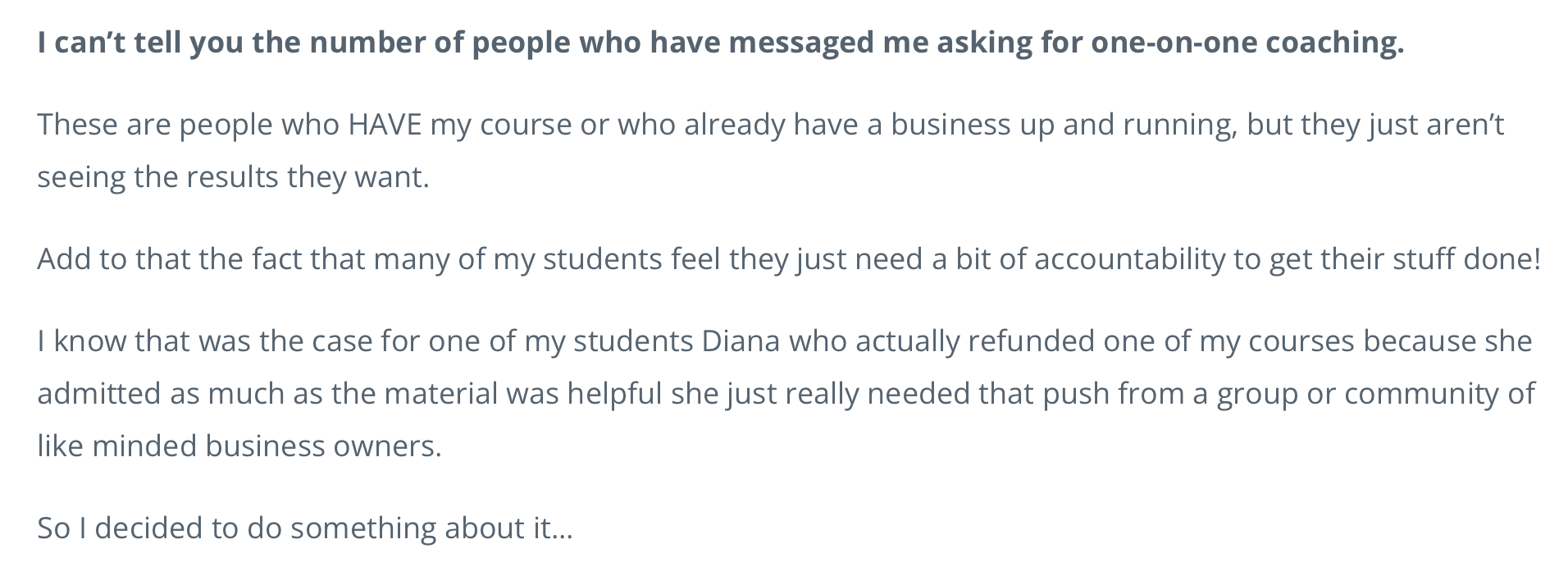The height and width of the screenshot is (576, 1568).
Task: Click the bold heading about one-on-one coaching
Action: coord(720,43)
